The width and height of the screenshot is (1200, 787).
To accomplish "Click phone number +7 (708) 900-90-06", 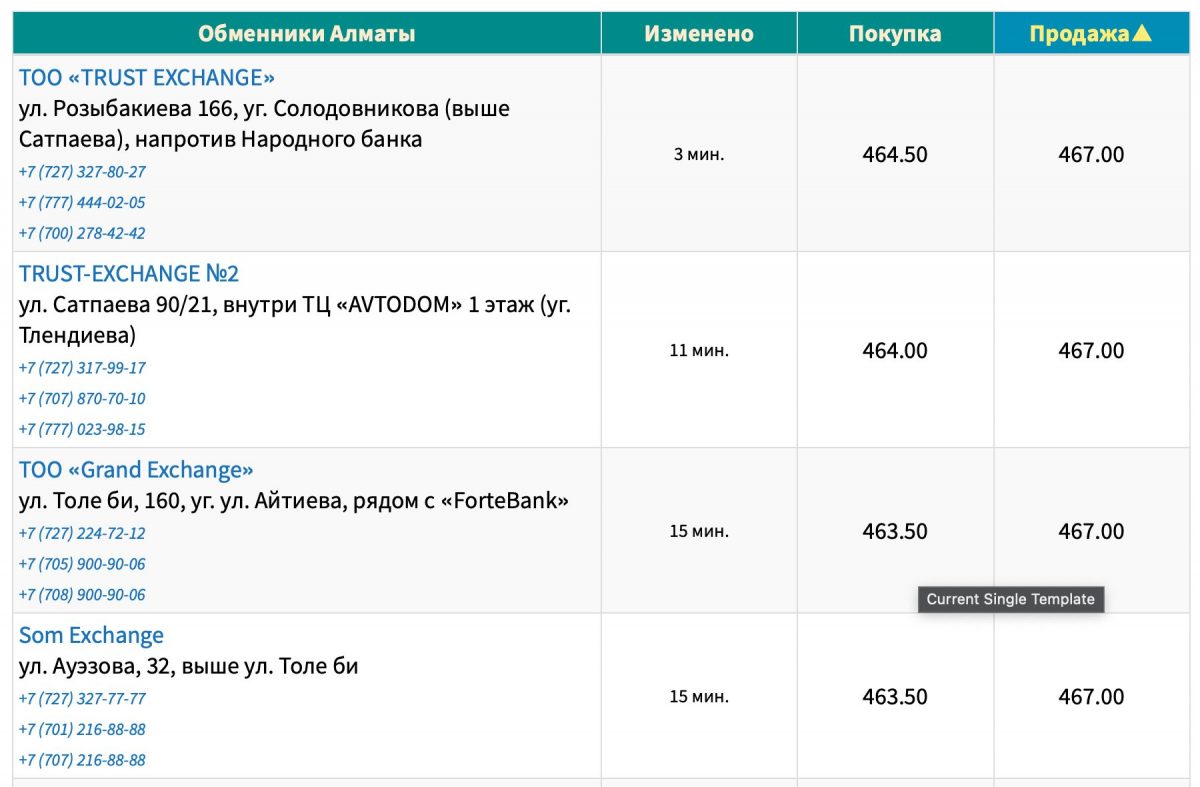I will pyautogui.click(x=82, y=594).
